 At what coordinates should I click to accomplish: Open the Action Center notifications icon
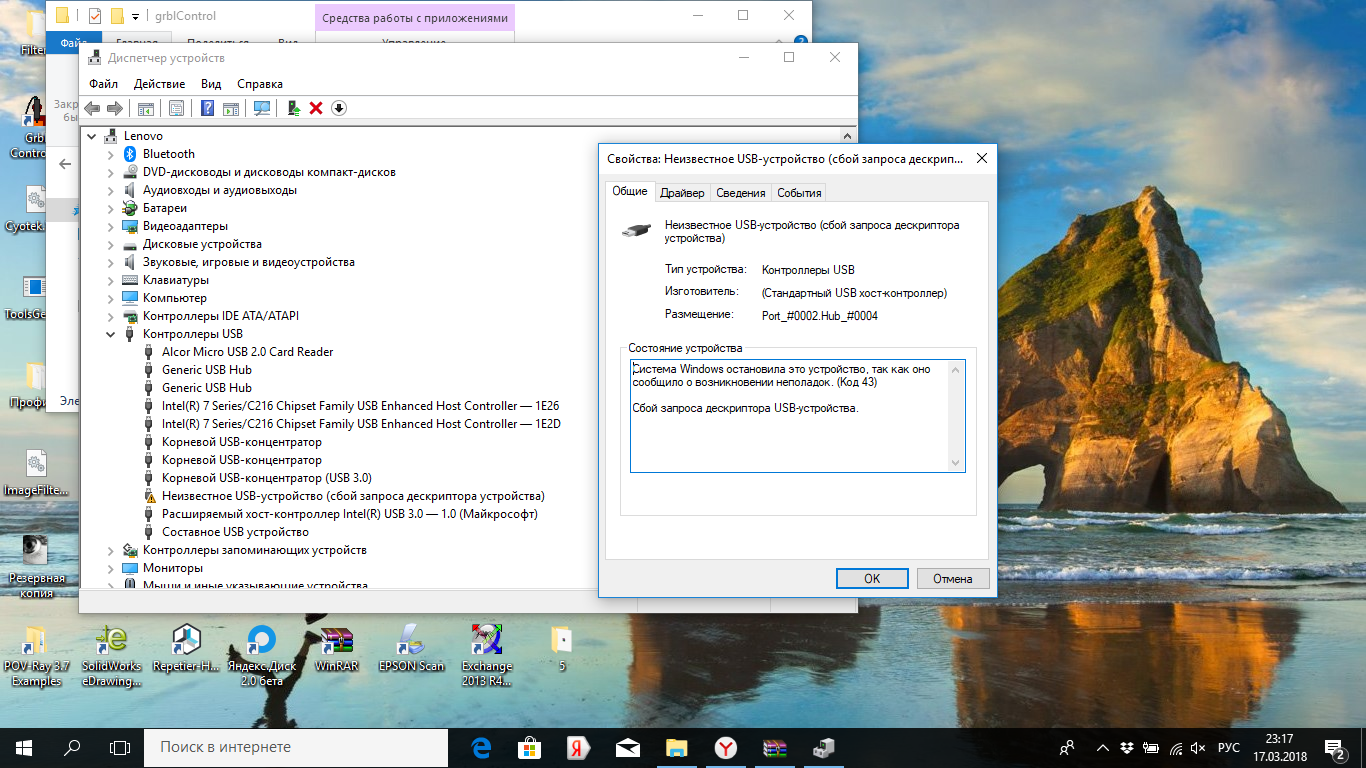pyautogui.click(x=1334, y=747)
